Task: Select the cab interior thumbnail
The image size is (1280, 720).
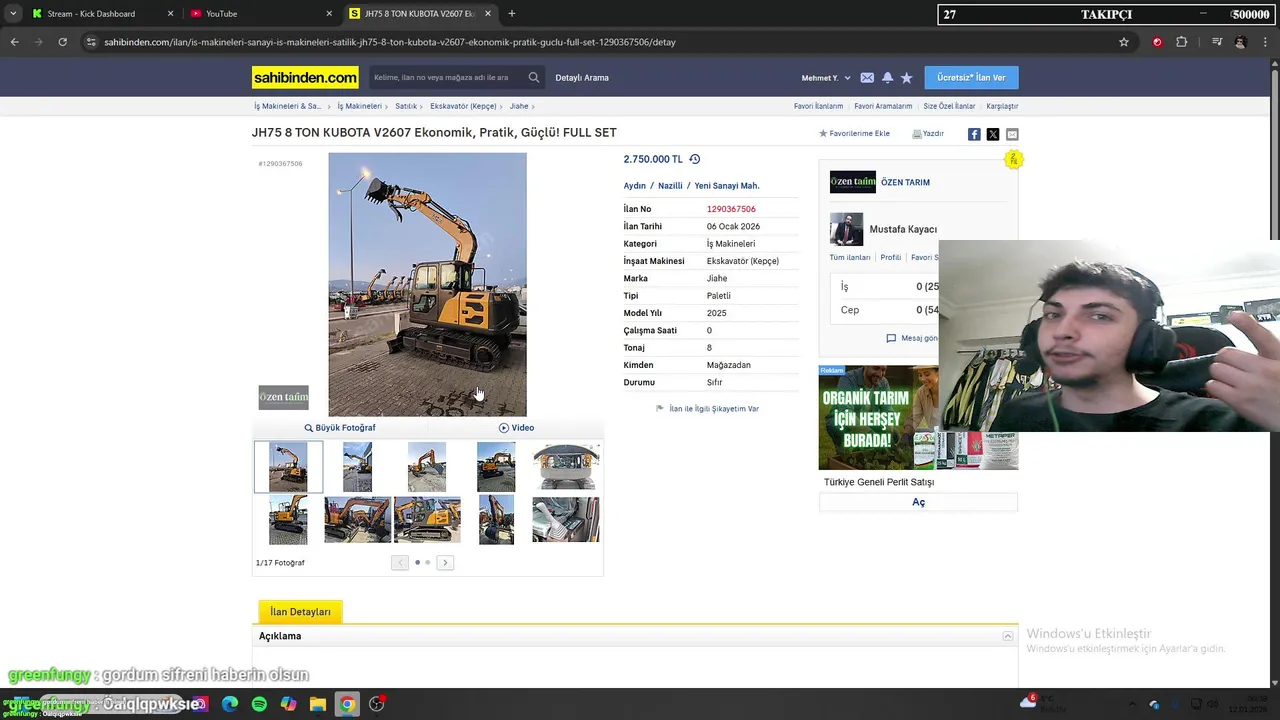Action: (x=566, y=467)
